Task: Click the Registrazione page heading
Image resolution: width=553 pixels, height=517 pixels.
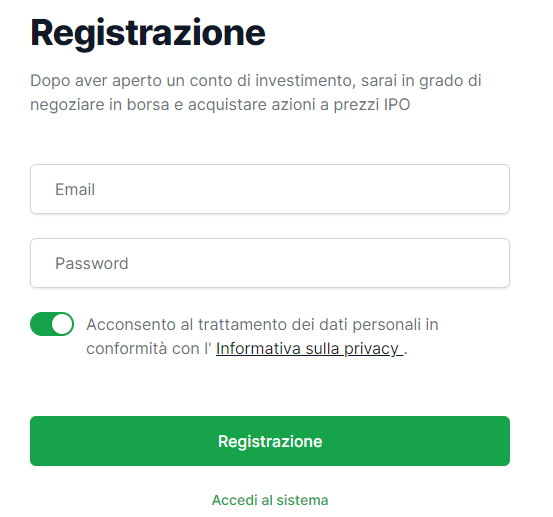Action: (148, 34)
